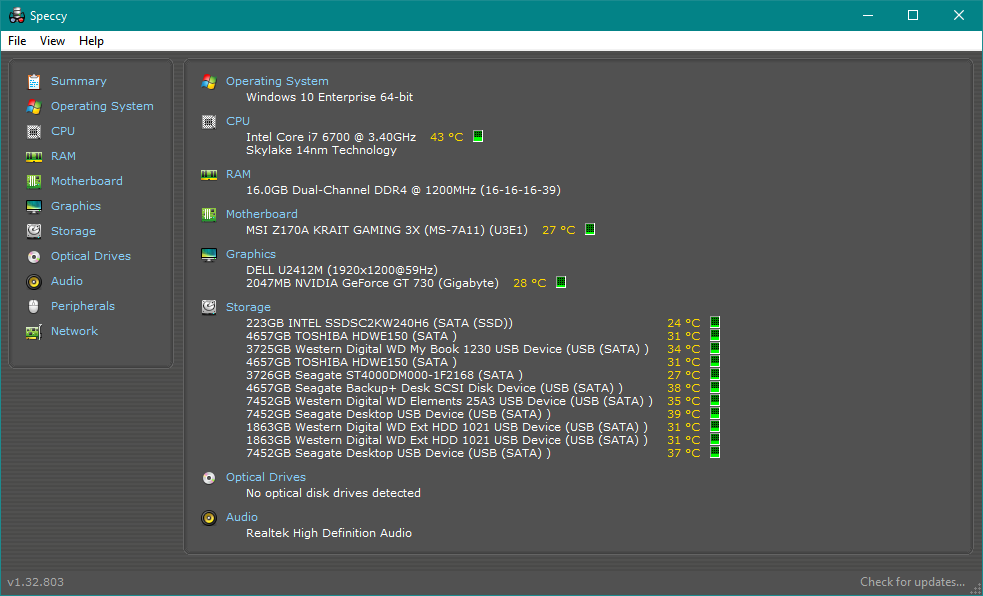Click the Motherboard heading link in main panel
The height and width of the screenshot is (596, 983).
point(261,214)
